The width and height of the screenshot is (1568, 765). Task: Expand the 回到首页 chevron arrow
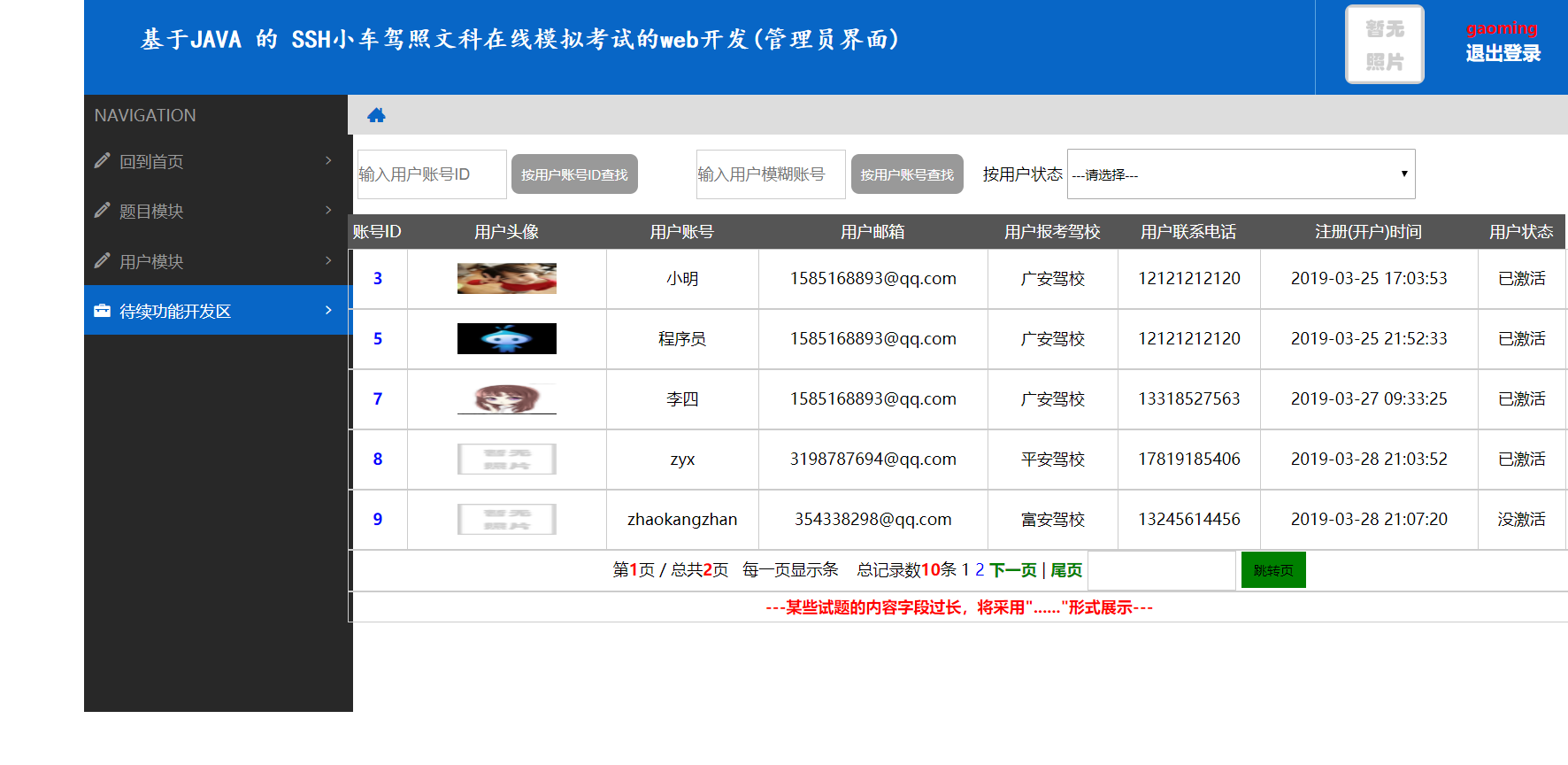pos(328,160)
